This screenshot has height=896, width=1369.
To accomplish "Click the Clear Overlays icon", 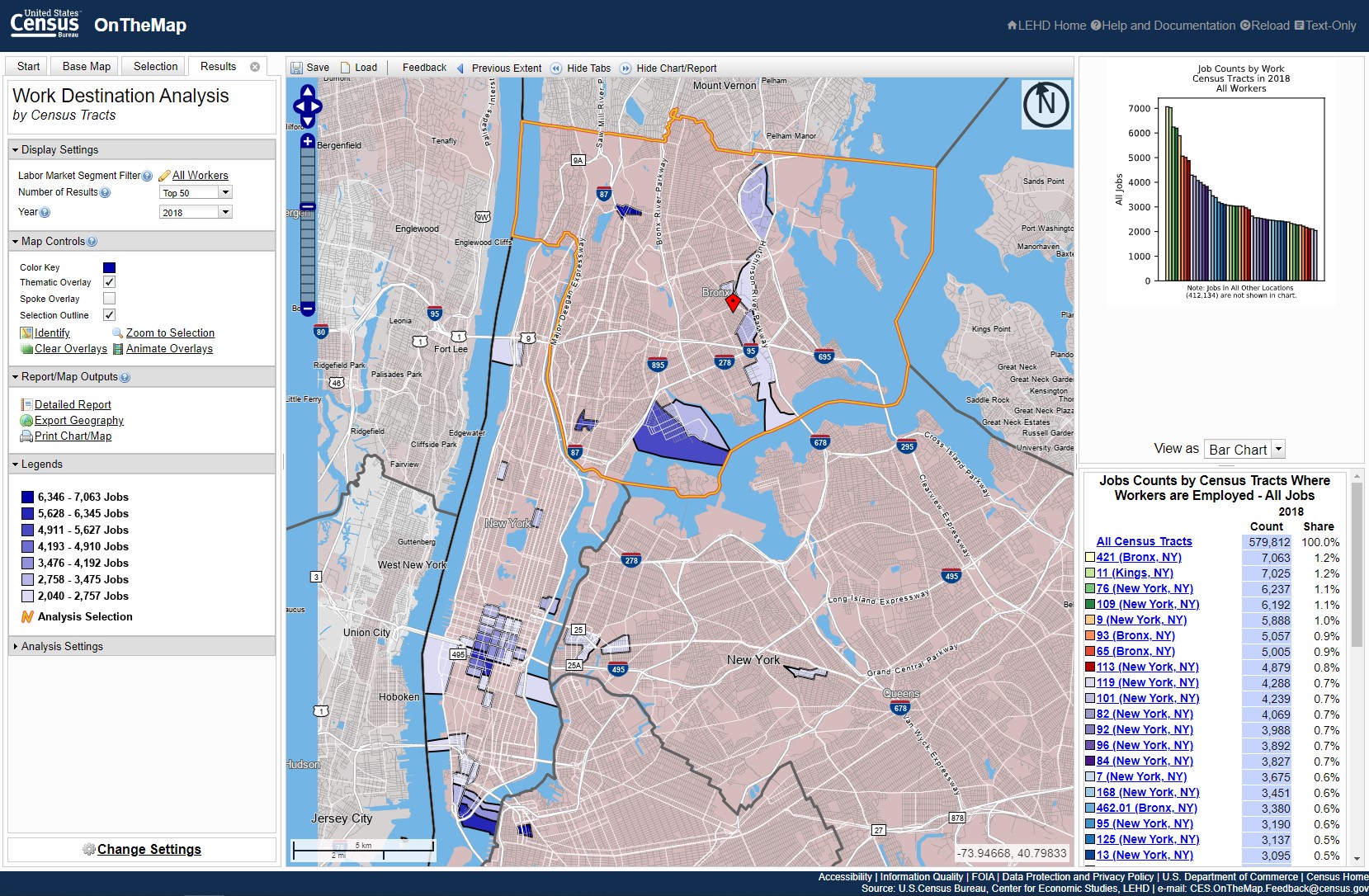I will [x=26, y=349].
